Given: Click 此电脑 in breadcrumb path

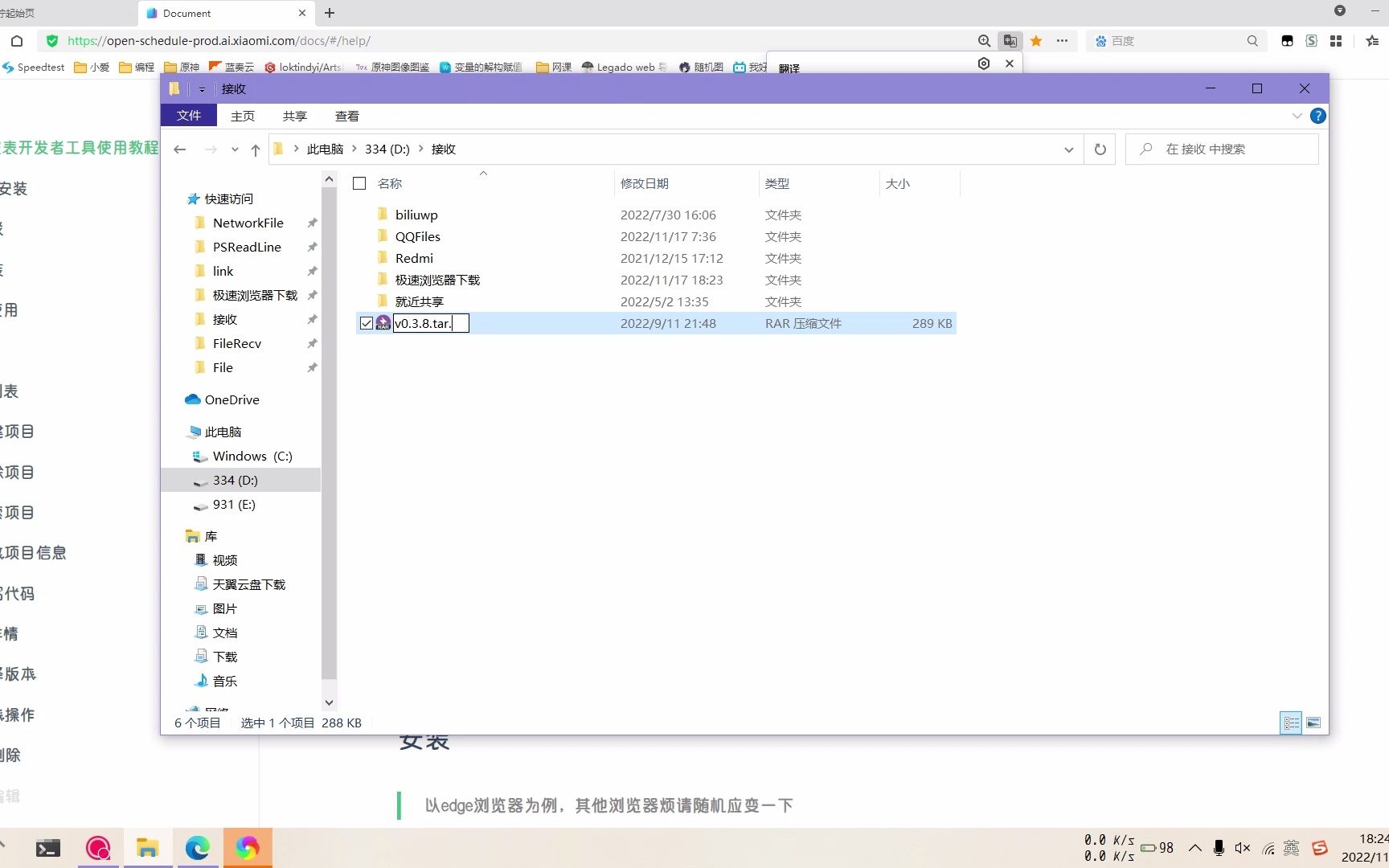Looking at the screenshot, I should [325, 149].
